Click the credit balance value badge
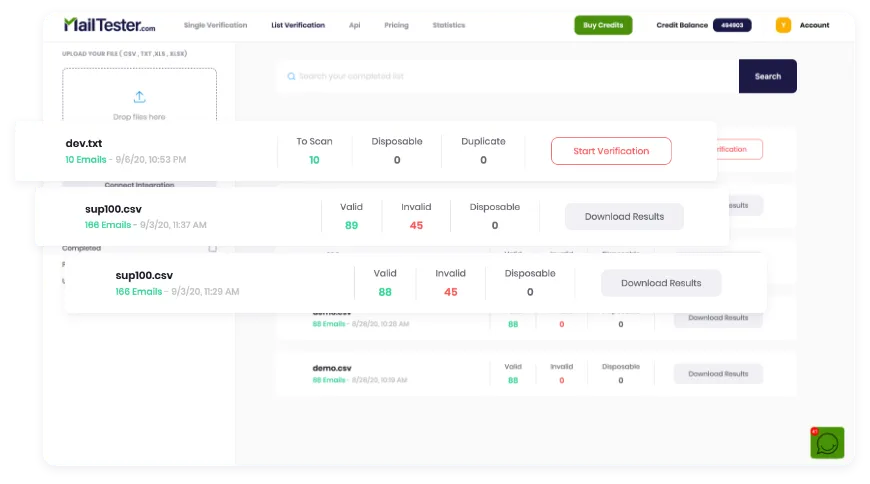Image resolution: width=870 pixels, height=484 pixels. (x=732, y=25)
